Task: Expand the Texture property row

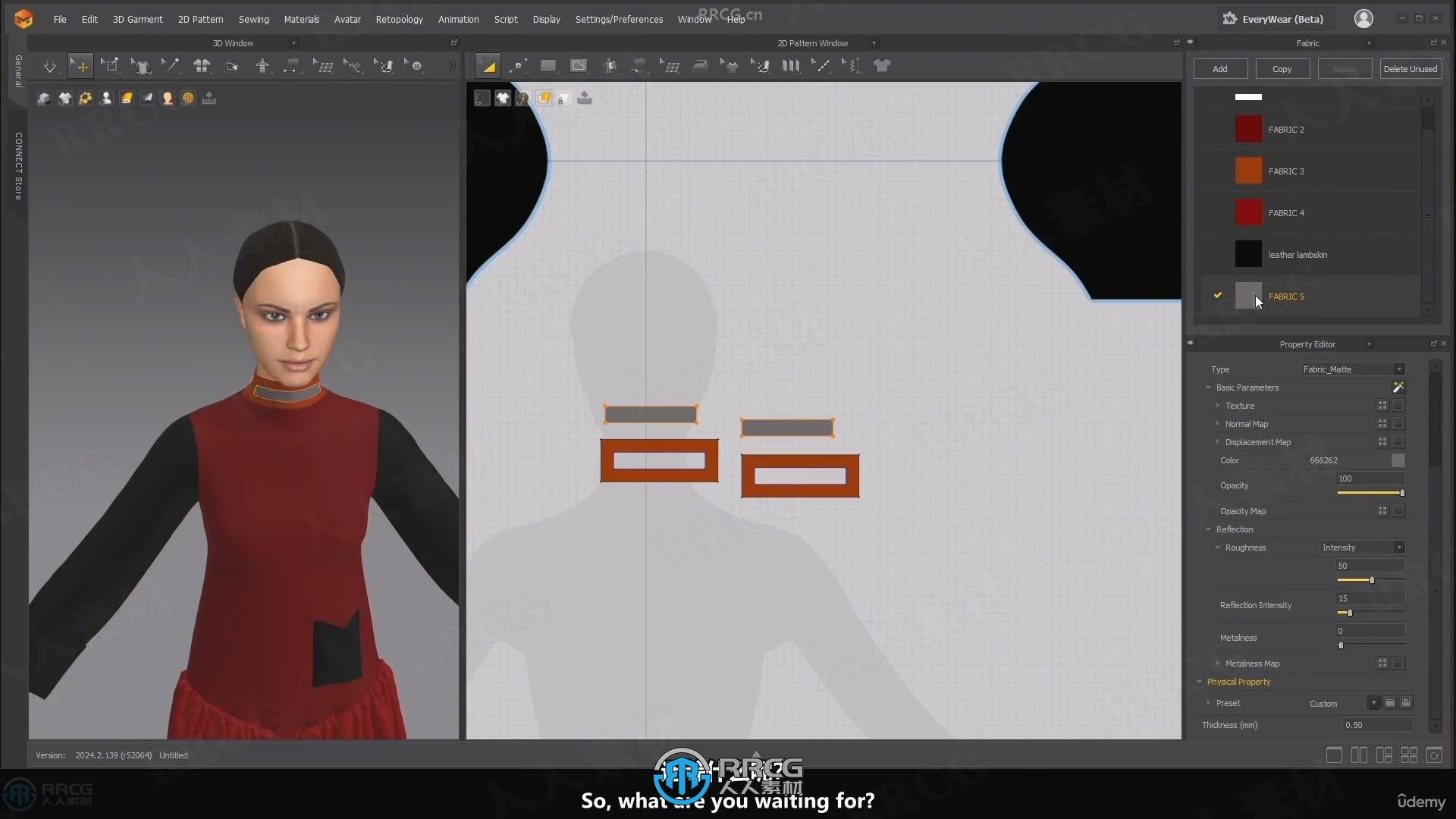Action: click(x=1218, y=406)
